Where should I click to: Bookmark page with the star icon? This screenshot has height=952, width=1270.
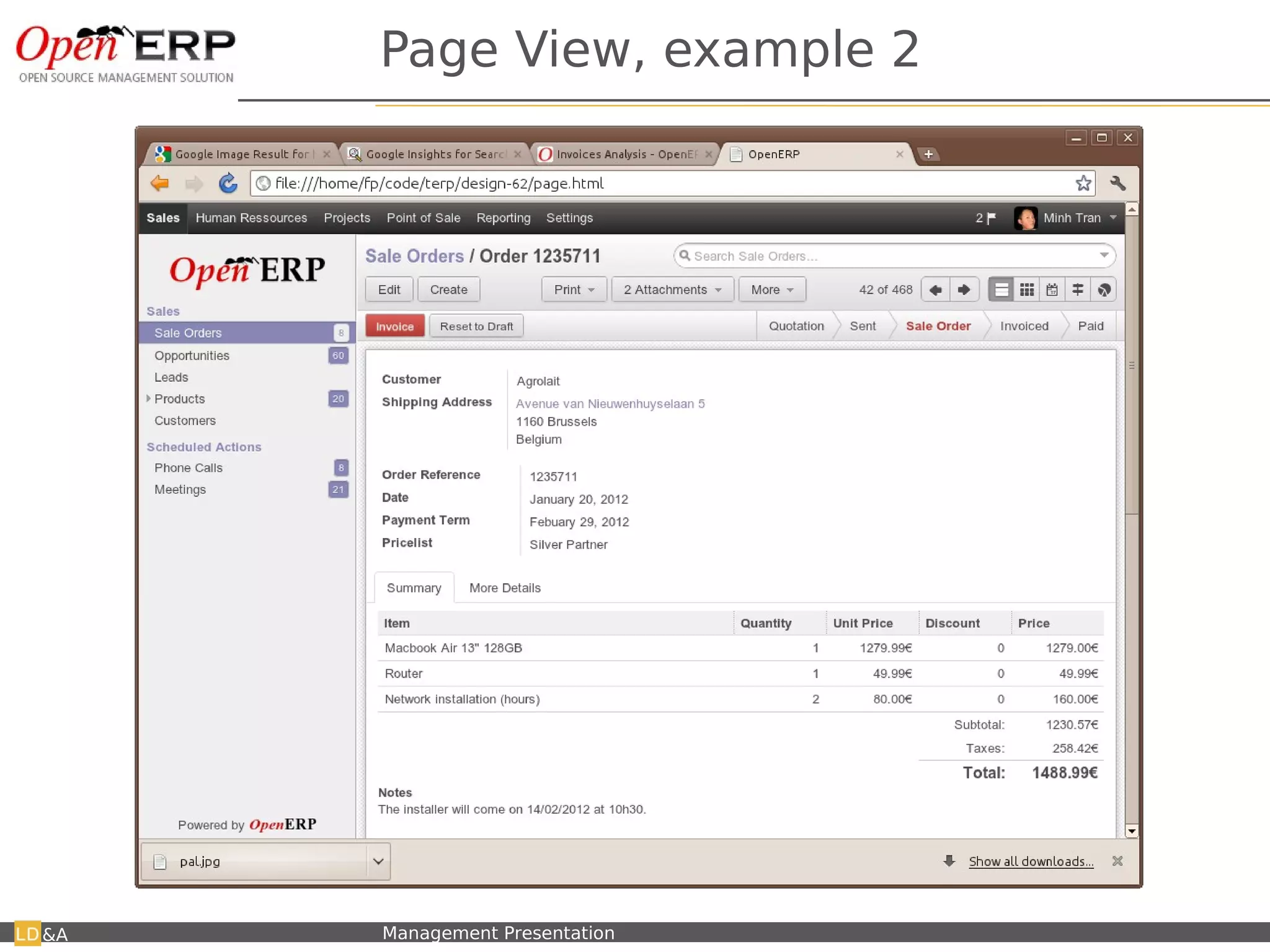pos(1083,183)
